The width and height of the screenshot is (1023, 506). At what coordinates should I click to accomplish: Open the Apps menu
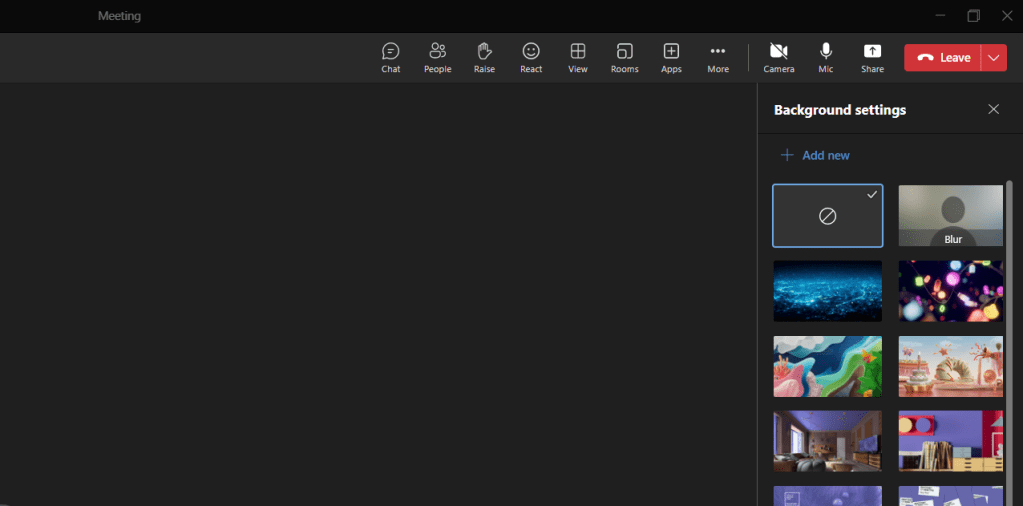point(671,57)
